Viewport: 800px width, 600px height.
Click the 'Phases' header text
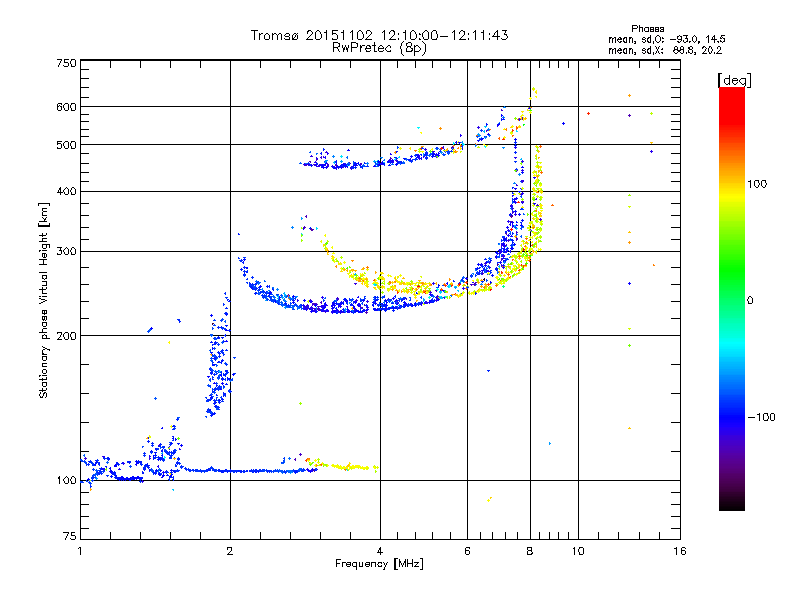click(x=647, y=29)
